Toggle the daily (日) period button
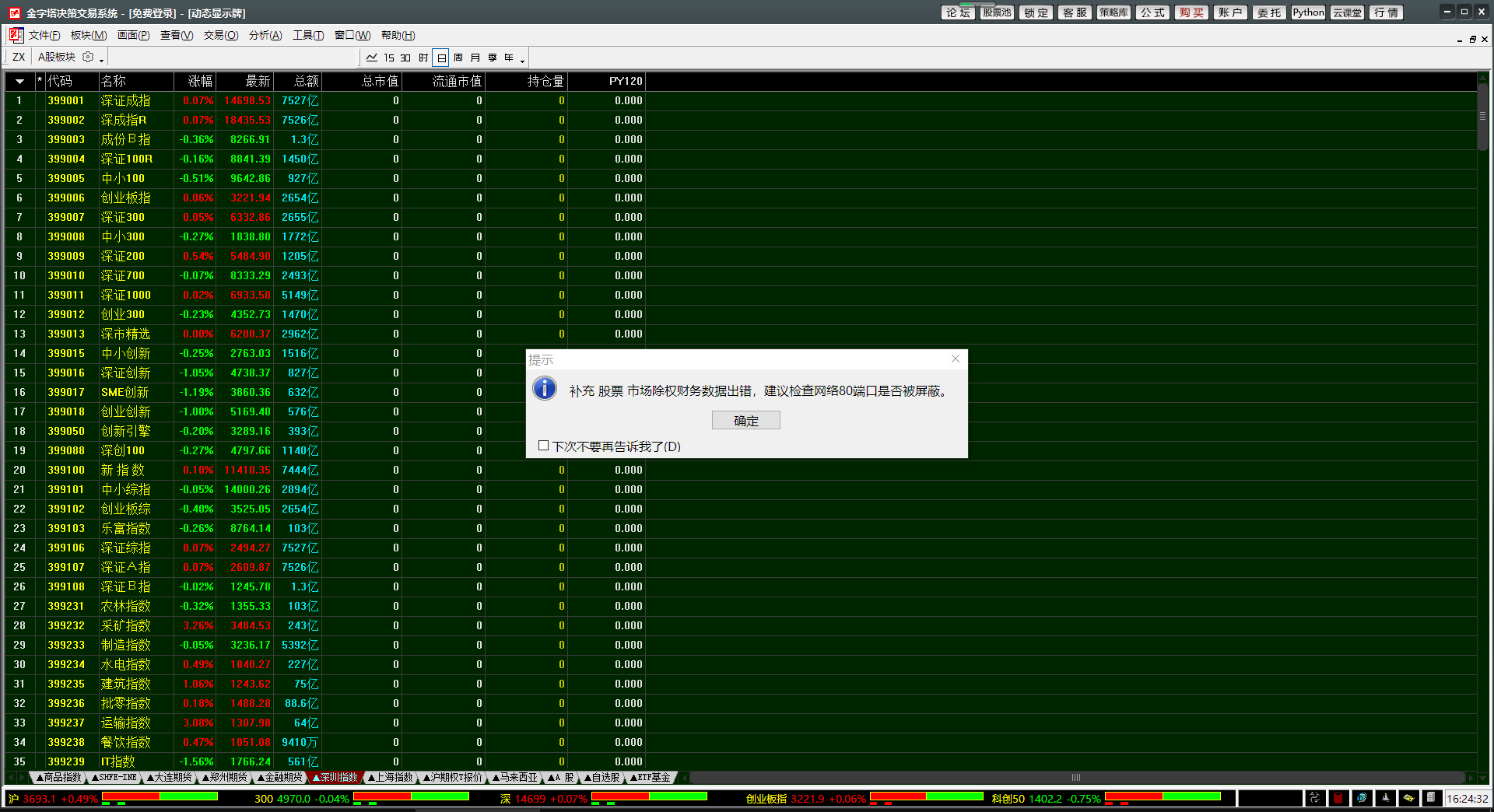The image size is (1494, 812). pyautogui.click(x=441, y=58)
